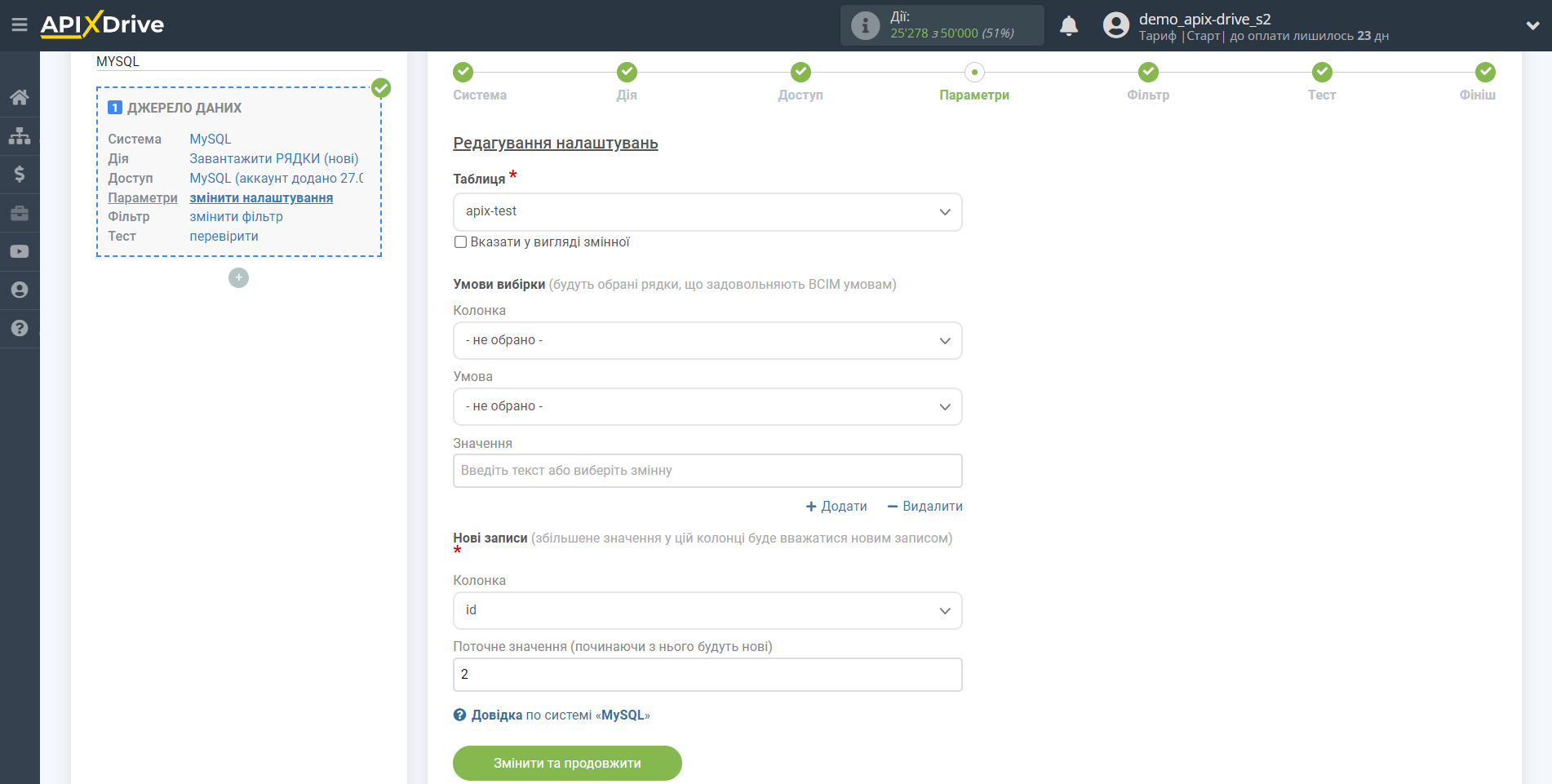Click the Система step checkmark
1552x784 pixels.
[463, 72]
